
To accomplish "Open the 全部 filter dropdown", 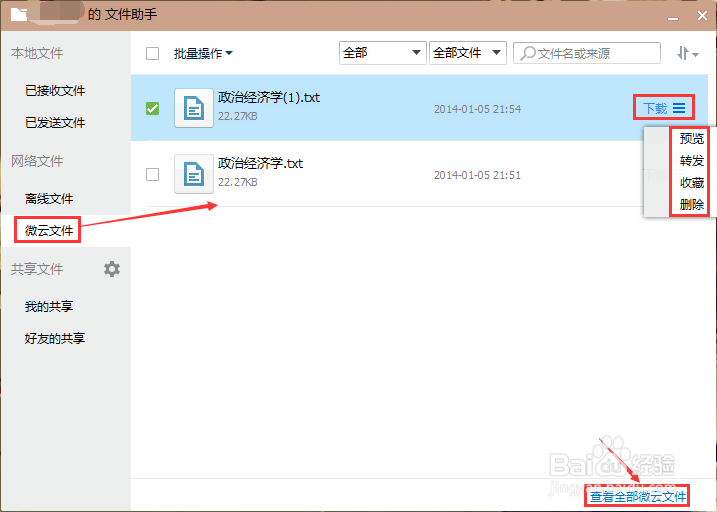I will point(383,53).
